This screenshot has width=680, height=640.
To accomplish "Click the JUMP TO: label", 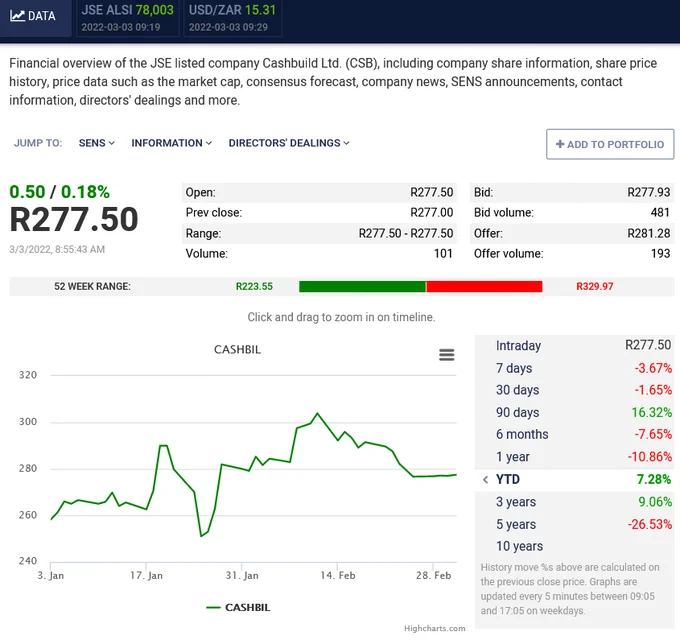I will pos(38,143).
